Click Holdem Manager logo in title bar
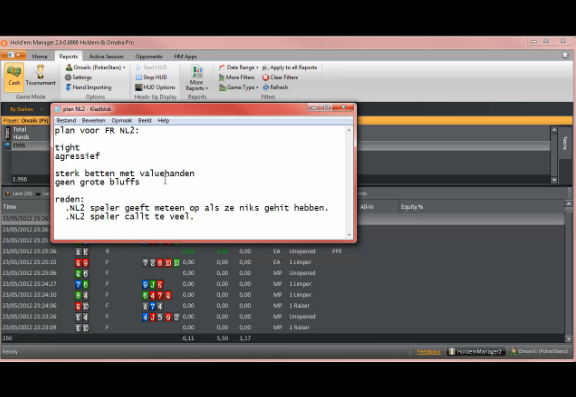 pos(4,43)
